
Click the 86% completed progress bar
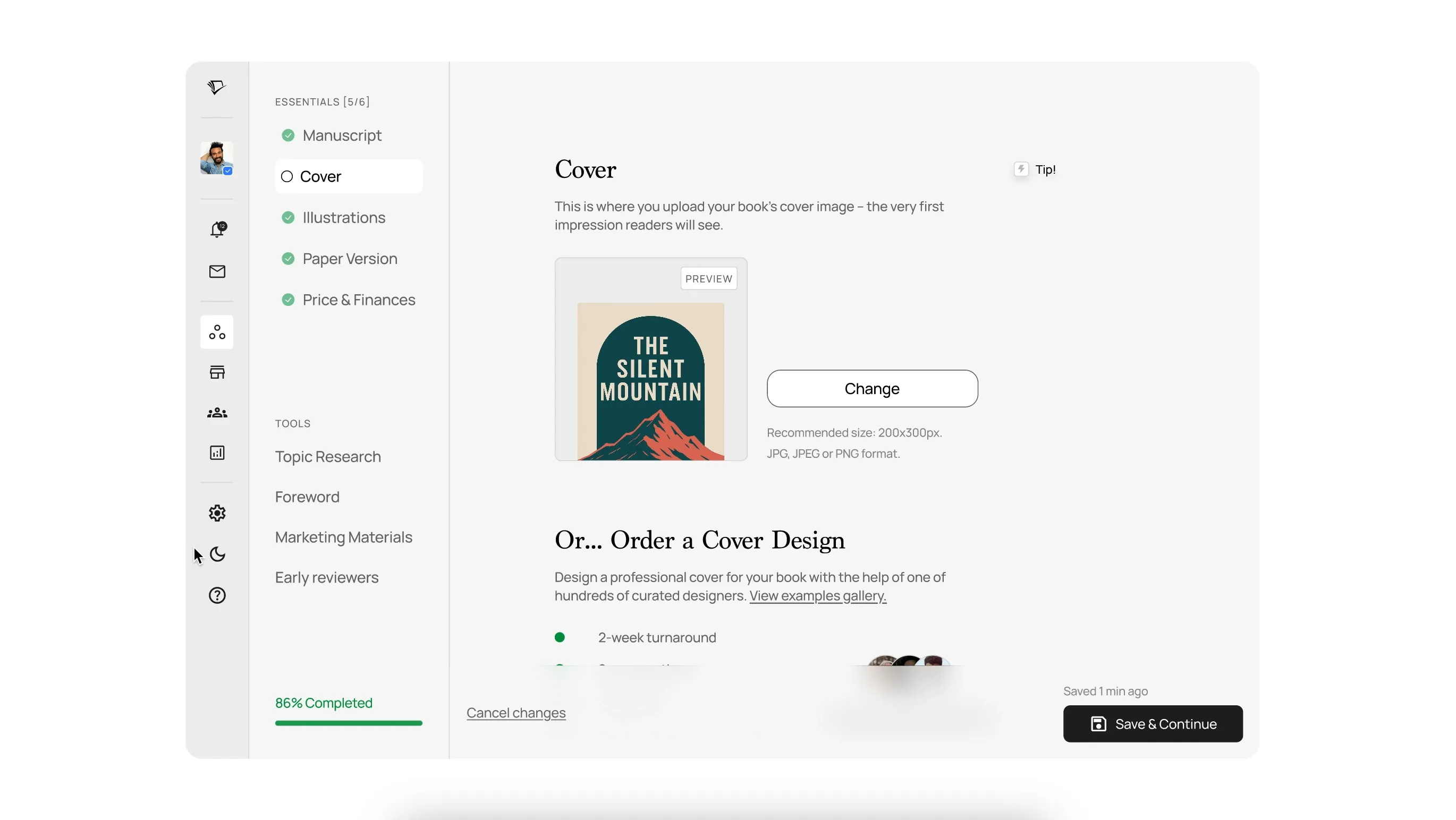[348, 723]
